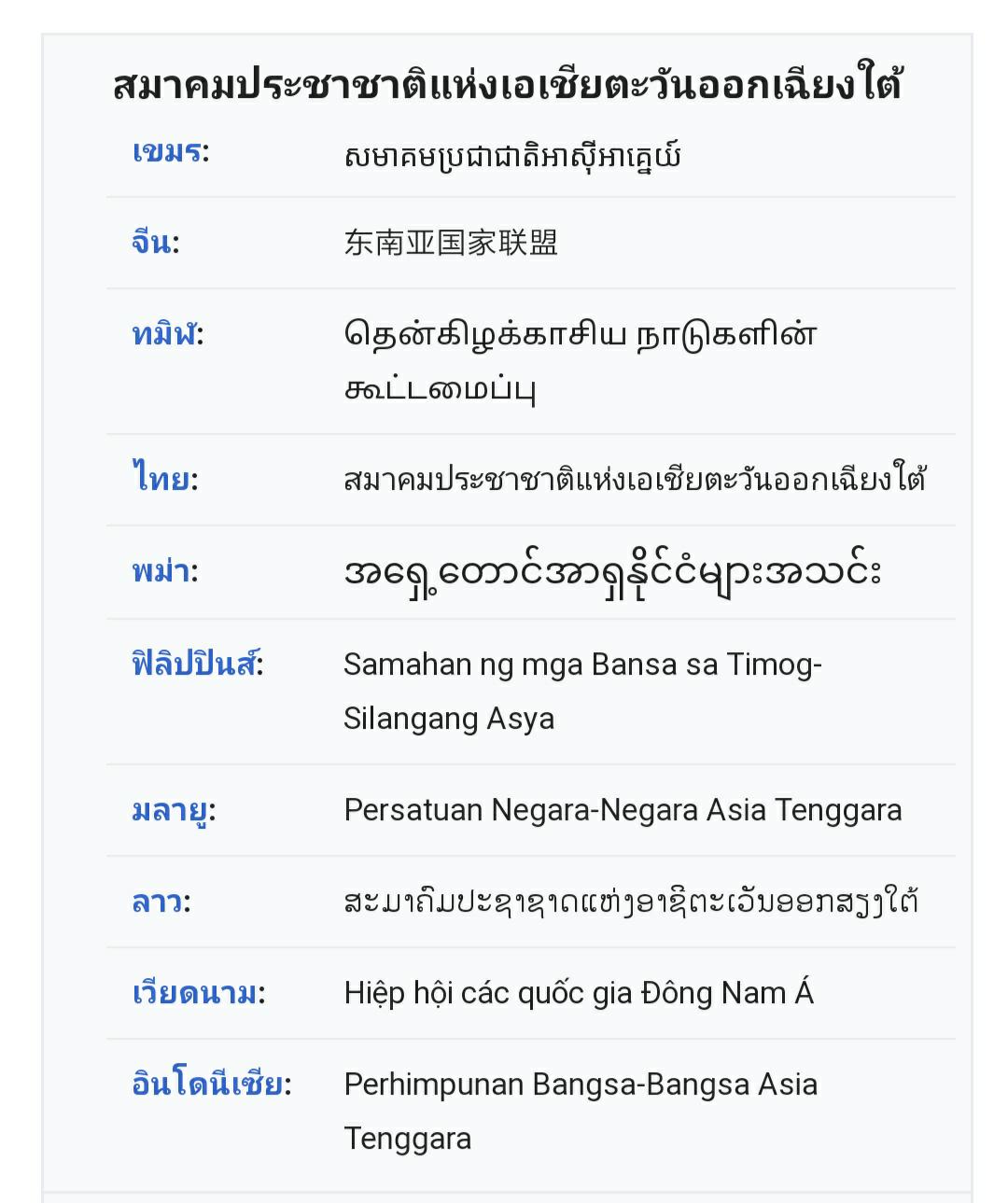This screenshot has width=1008, height=1203.
Task: Click "Perhimpunan Bangsa-Bangsa Asia Tenggara" text
Action: pyautogui.click(x=580, y=1111)
